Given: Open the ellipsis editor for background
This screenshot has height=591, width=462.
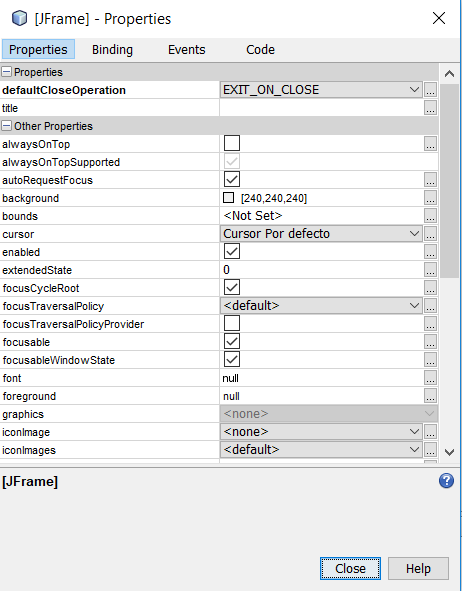Looking at the screenshot, I should point(430,198).
